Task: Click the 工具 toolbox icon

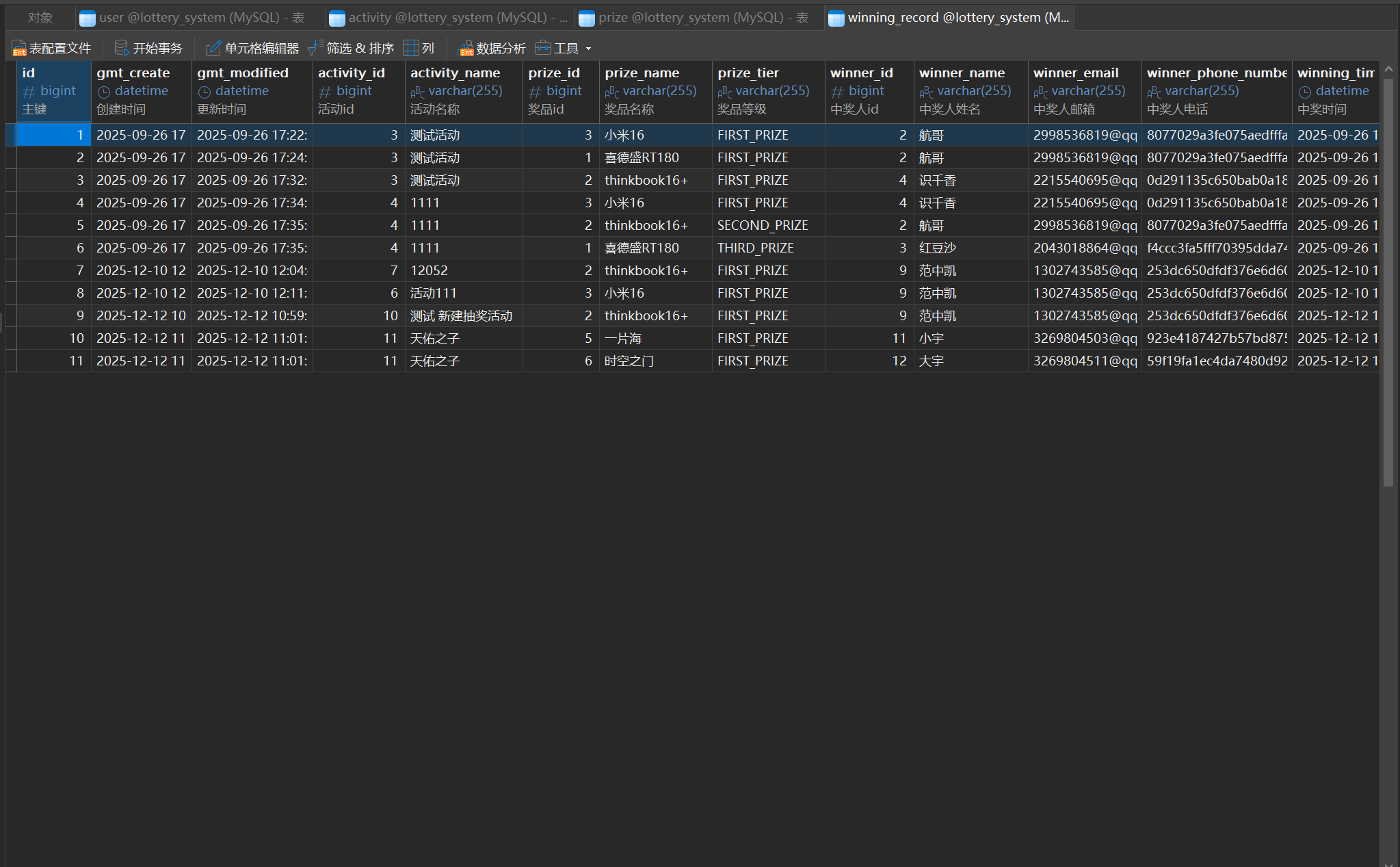Action: pyautogui.click(x=543, y=48)
